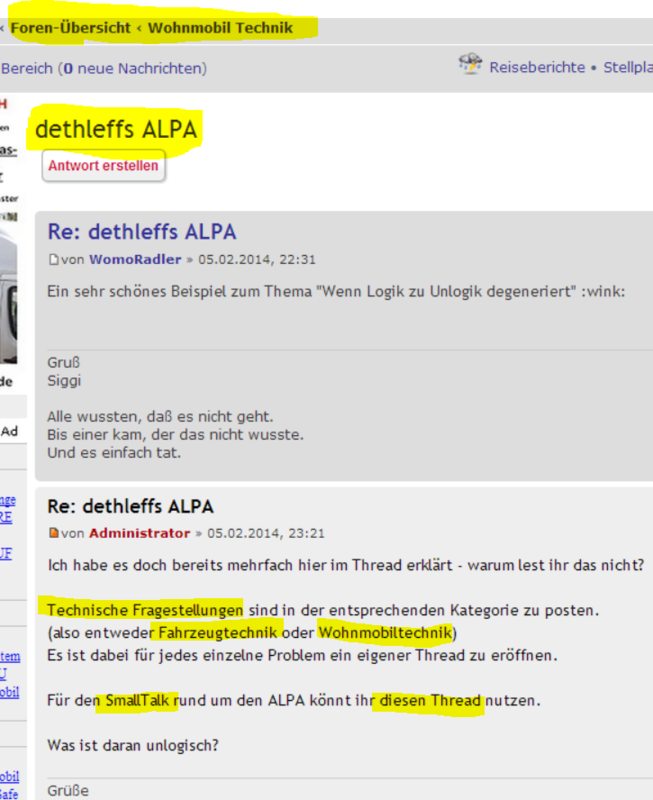Open the Reiseberichte link
The width and height of the screenshot is (653, 800).
click(x=537, y=68)
